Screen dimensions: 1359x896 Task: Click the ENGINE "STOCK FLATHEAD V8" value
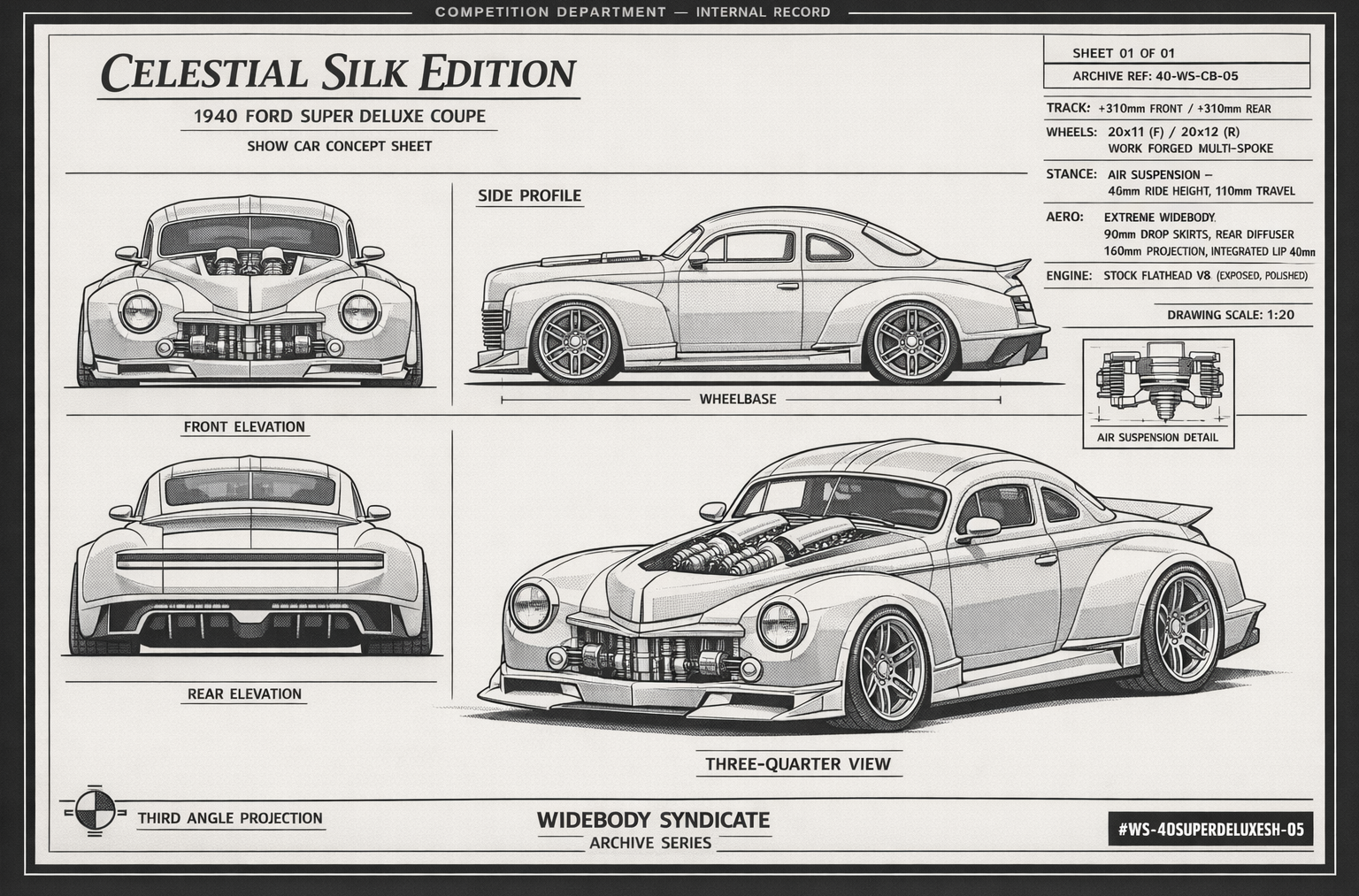click(x=1156, y=275)
